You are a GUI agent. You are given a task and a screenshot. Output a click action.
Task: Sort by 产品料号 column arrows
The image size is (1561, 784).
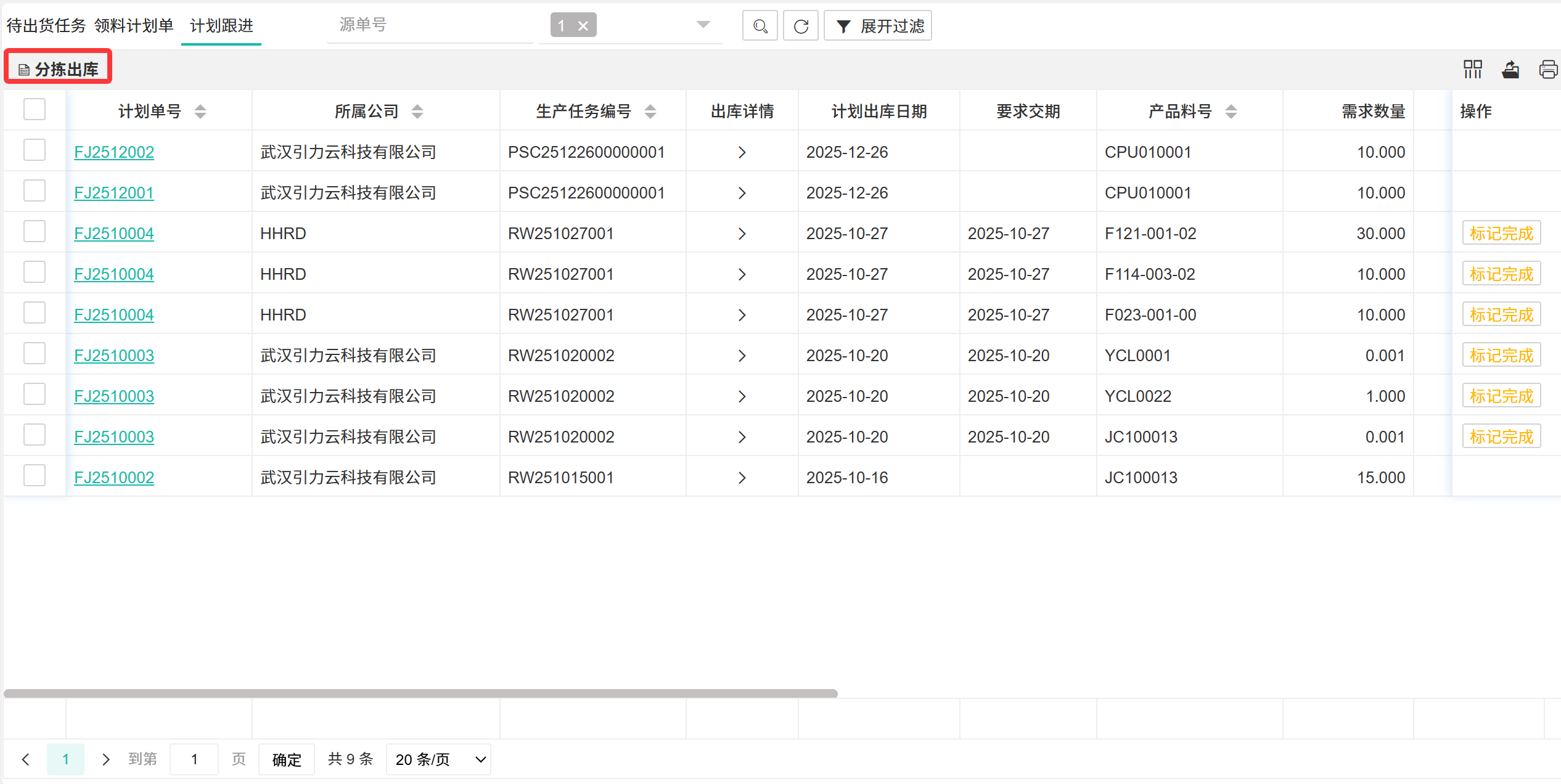point(1231,112)
